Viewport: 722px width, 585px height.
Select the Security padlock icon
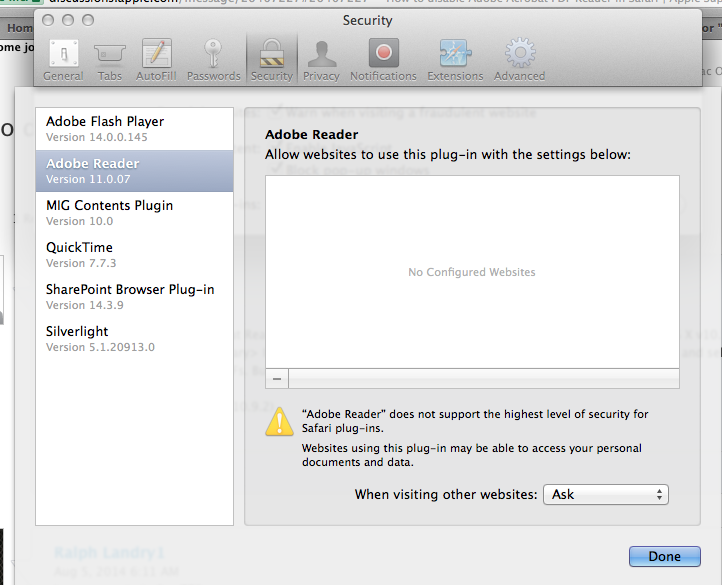[272, 53]
